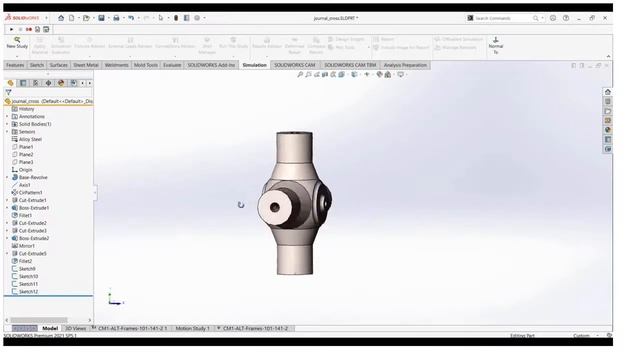Switch to the Sketch tab
Image resolution: width=640 pixels, height=360 pixels.
[x=37, y=65]
